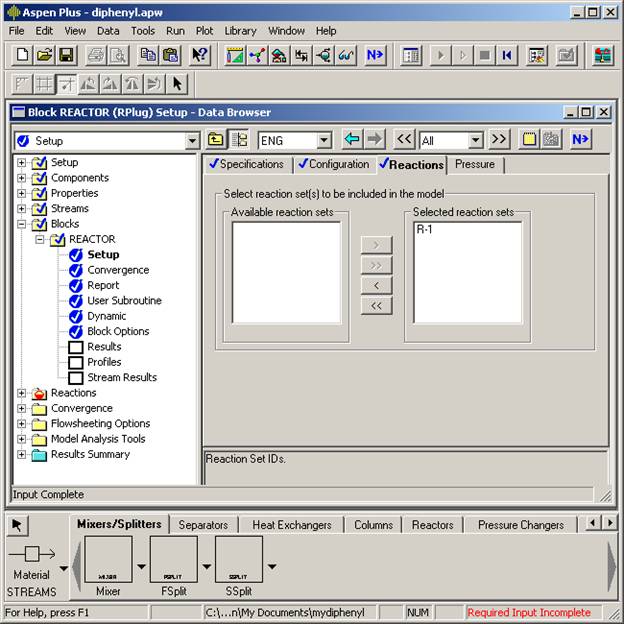Screen dimensions: 624x624
Task: Click the context help question-mark icon
Action: 200,55
